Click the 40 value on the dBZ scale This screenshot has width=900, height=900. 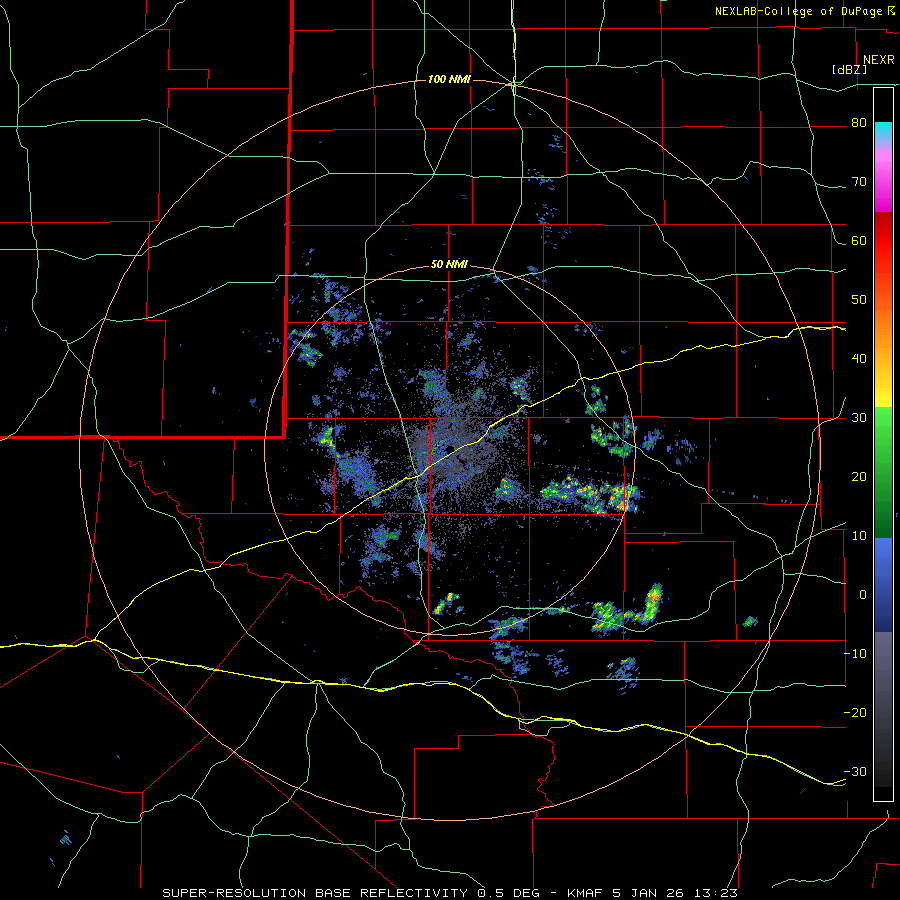[x=859, y=359]
